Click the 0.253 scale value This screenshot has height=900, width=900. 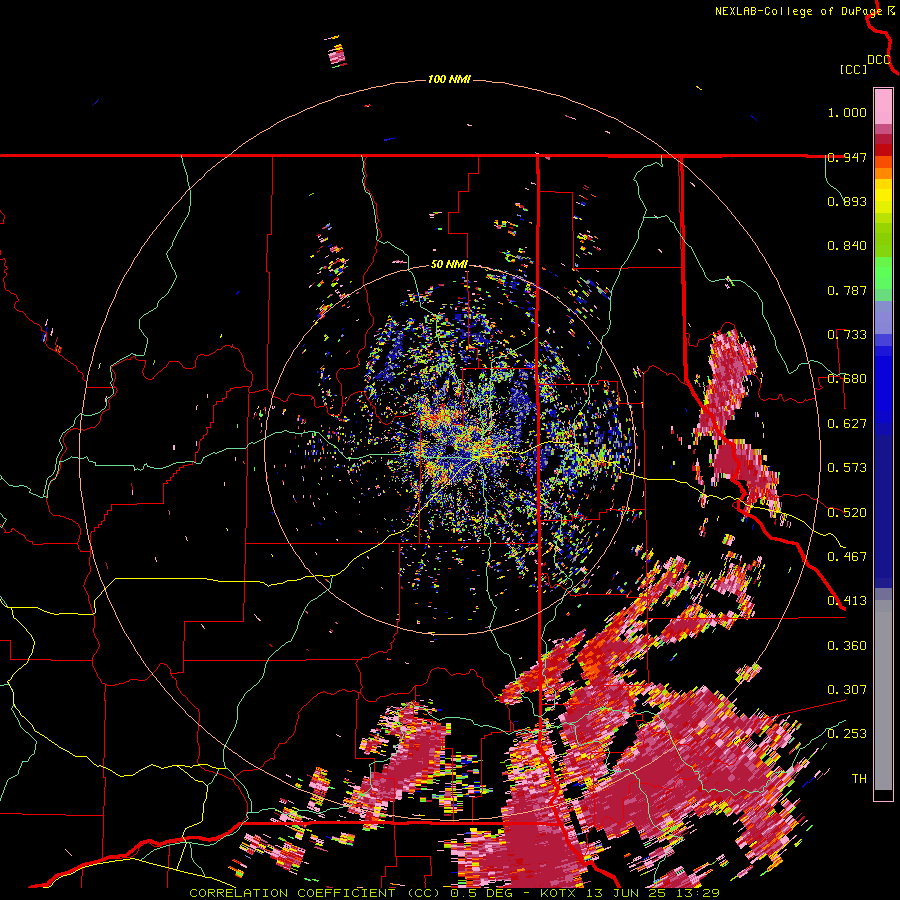(847, 734)
